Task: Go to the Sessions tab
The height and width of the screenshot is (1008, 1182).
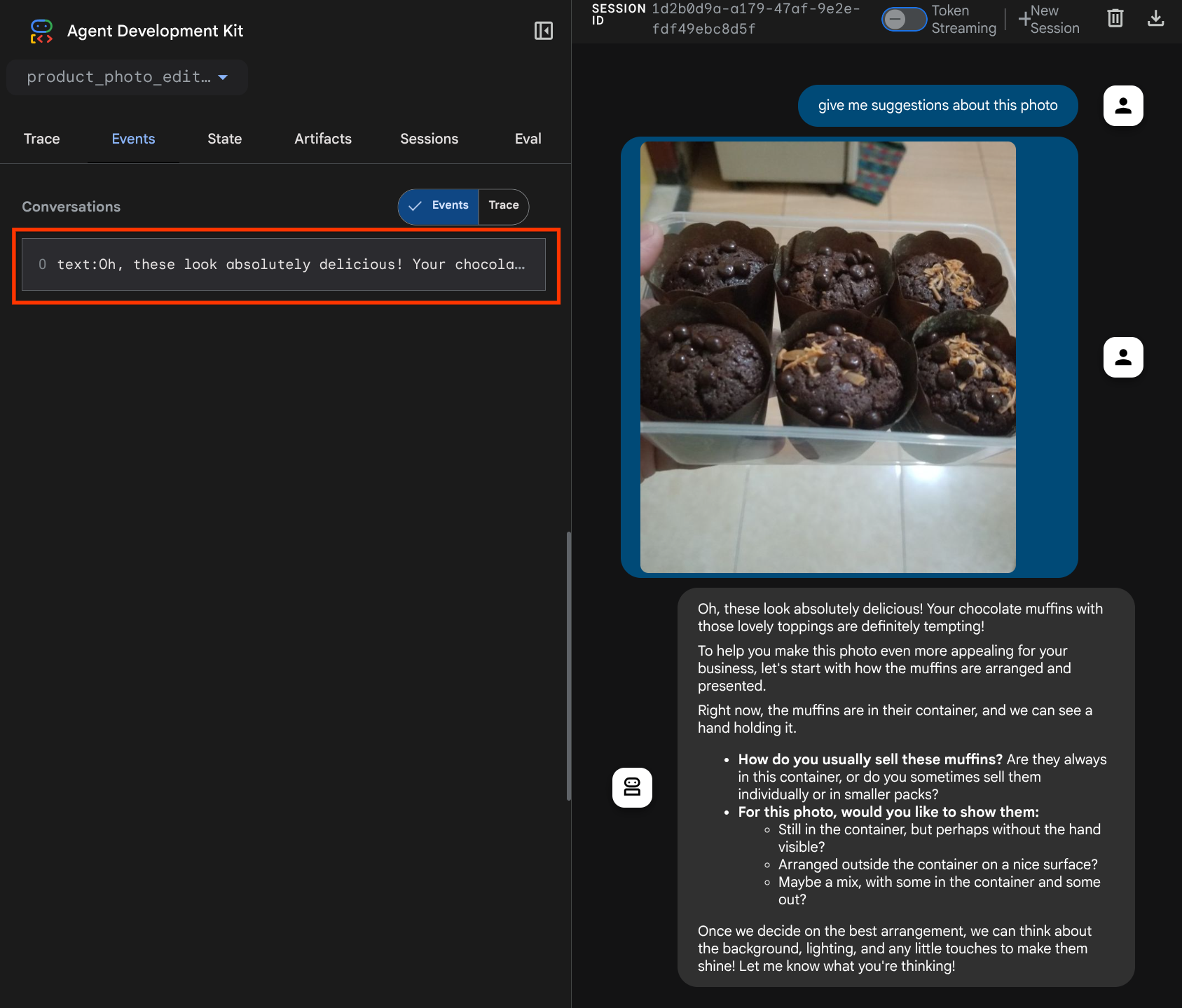Action: pos(429,139)
